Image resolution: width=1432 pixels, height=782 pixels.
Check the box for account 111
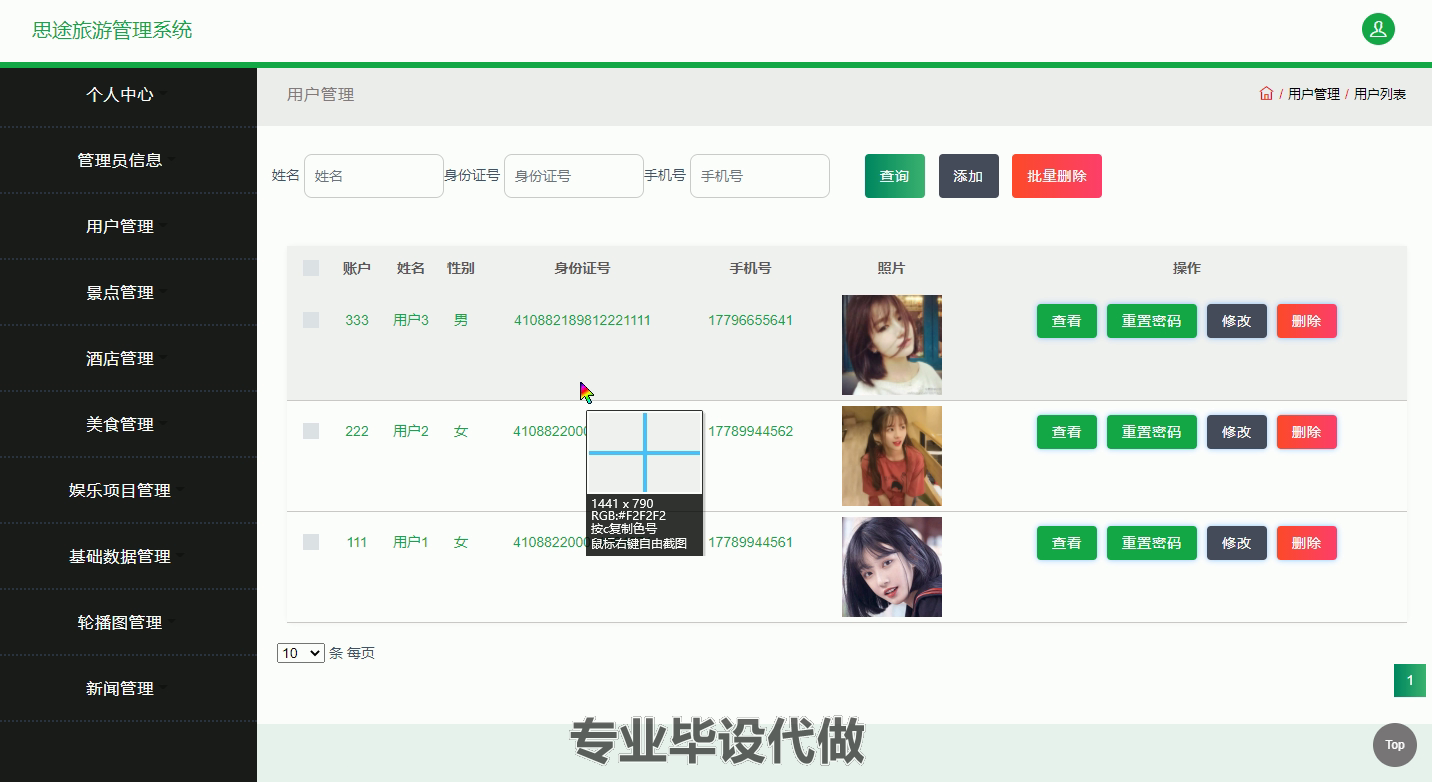(311, 542)
